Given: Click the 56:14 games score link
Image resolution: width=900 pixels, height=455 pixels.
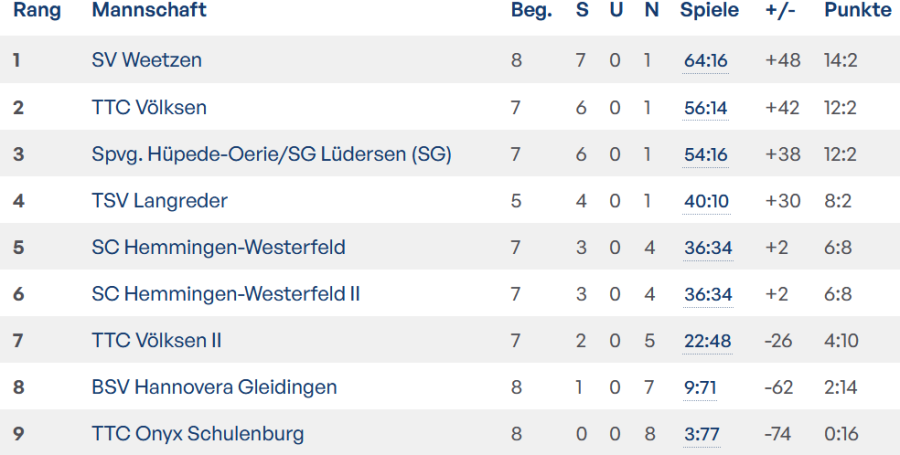Looking at the screenshot, I should tap(705, 107).
